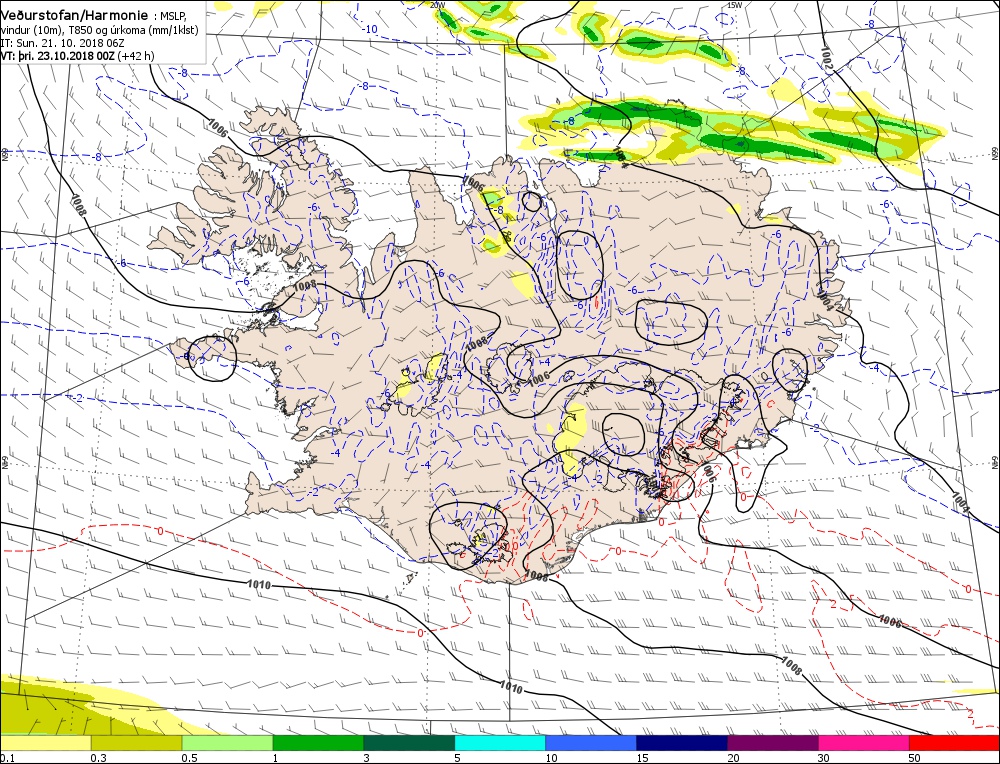Select the medium green 1–3 legend swatch
This screenshot has width=1000, height=764.
(x=318, y=742)
